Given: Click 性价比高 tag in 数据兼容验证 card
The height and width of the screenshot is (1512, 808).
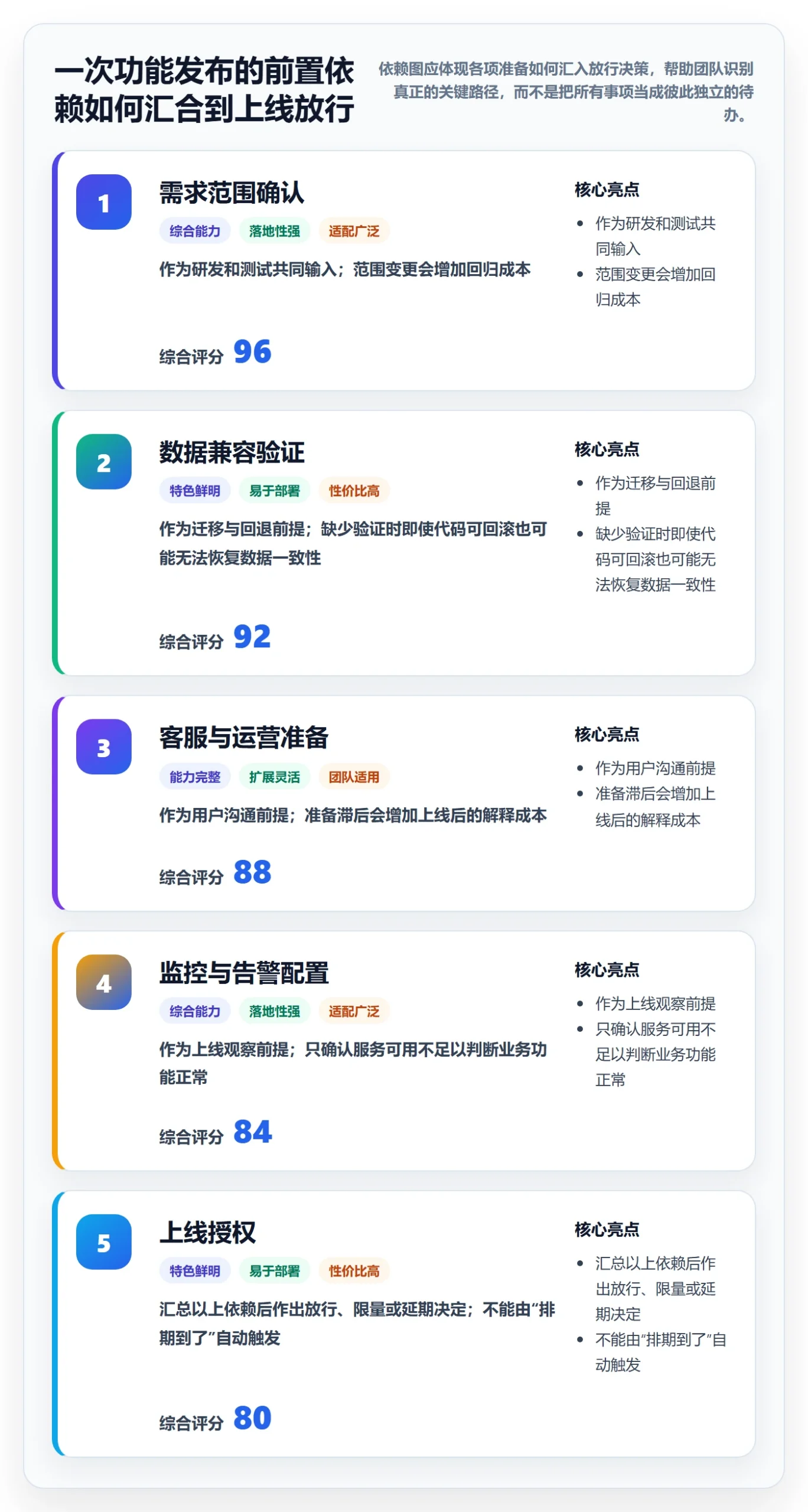Looking at the screenshot, I should 354,491.
